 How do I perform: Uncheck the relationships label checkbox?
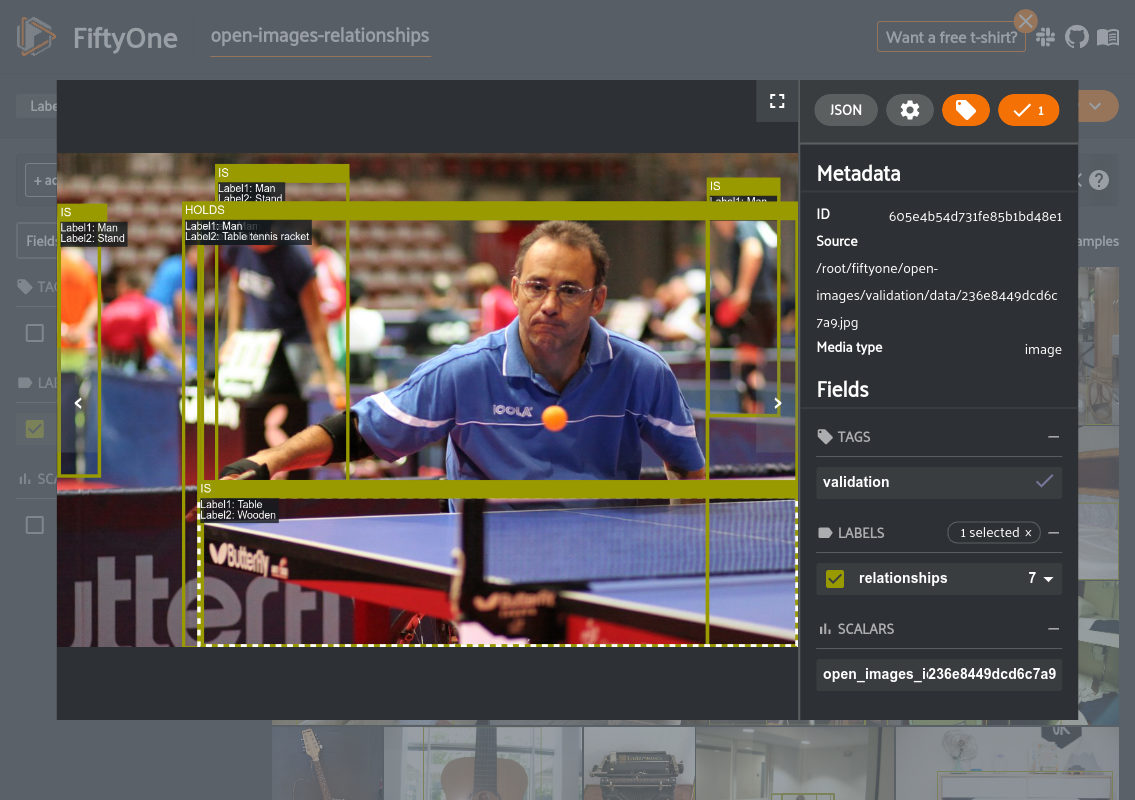pos(835,578)
